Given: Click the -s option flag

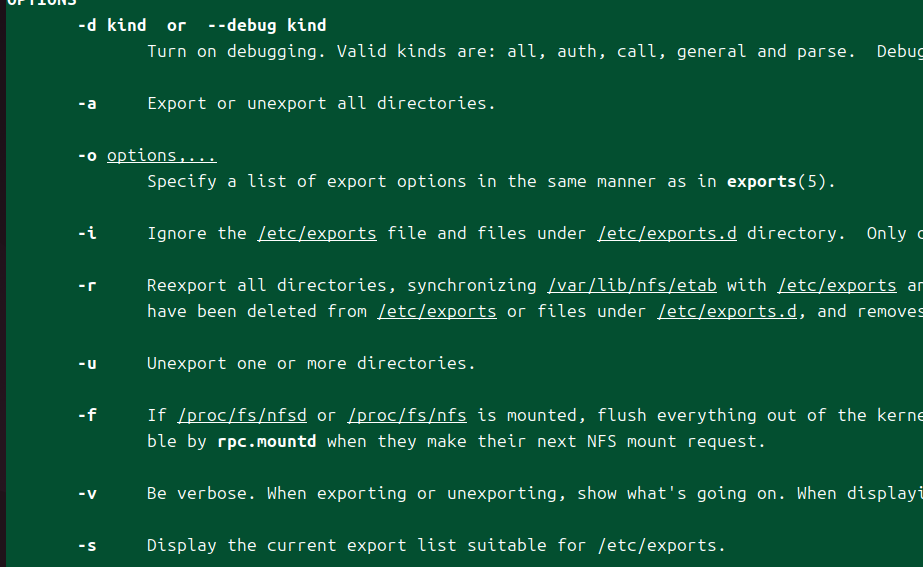Looking at the screenshot, I should coord(87,545).
